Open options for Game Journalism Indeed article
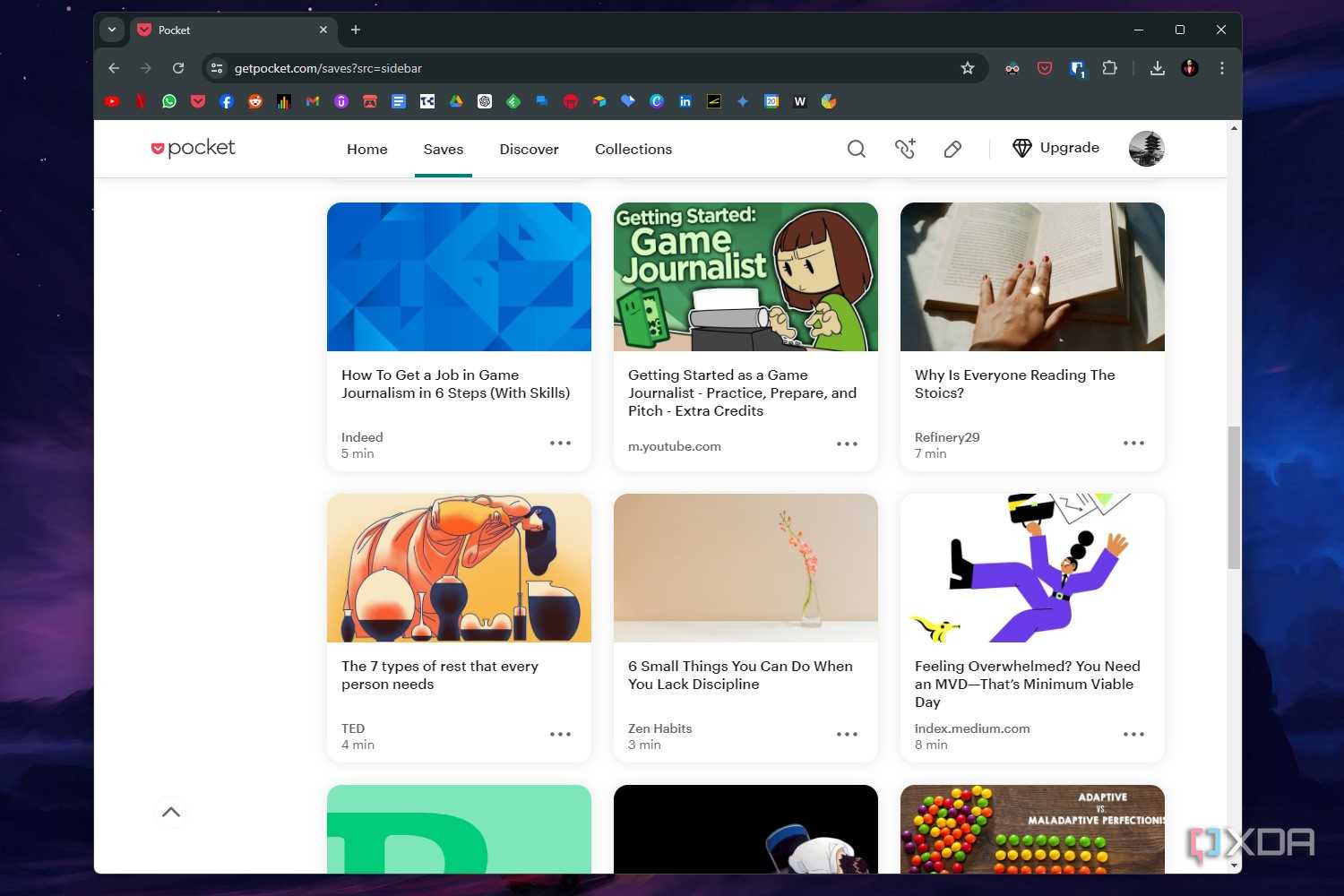1344x896 pixels. coord(560,444)
